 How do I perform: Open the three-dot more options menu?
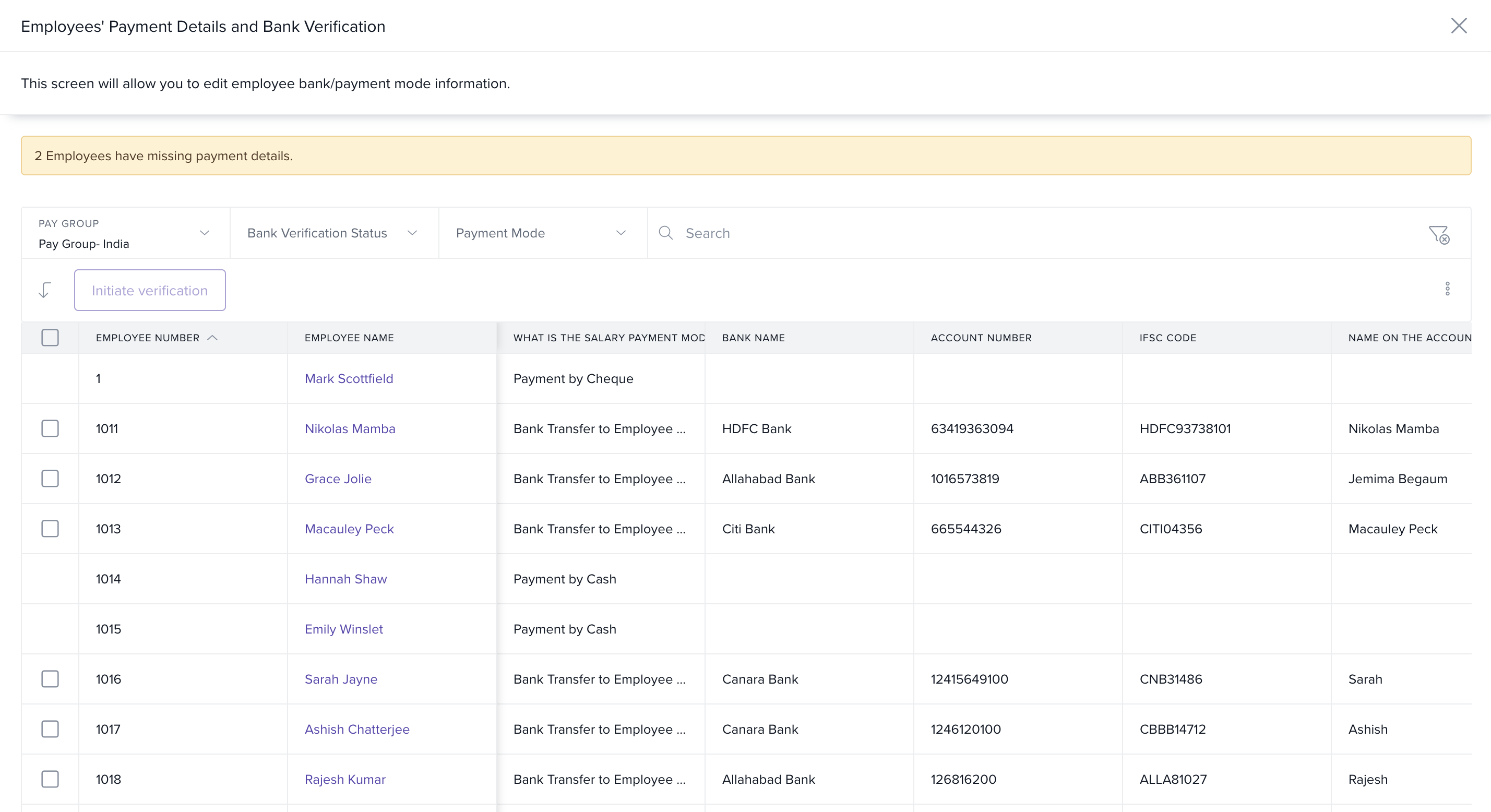(x=1447, y=289)
